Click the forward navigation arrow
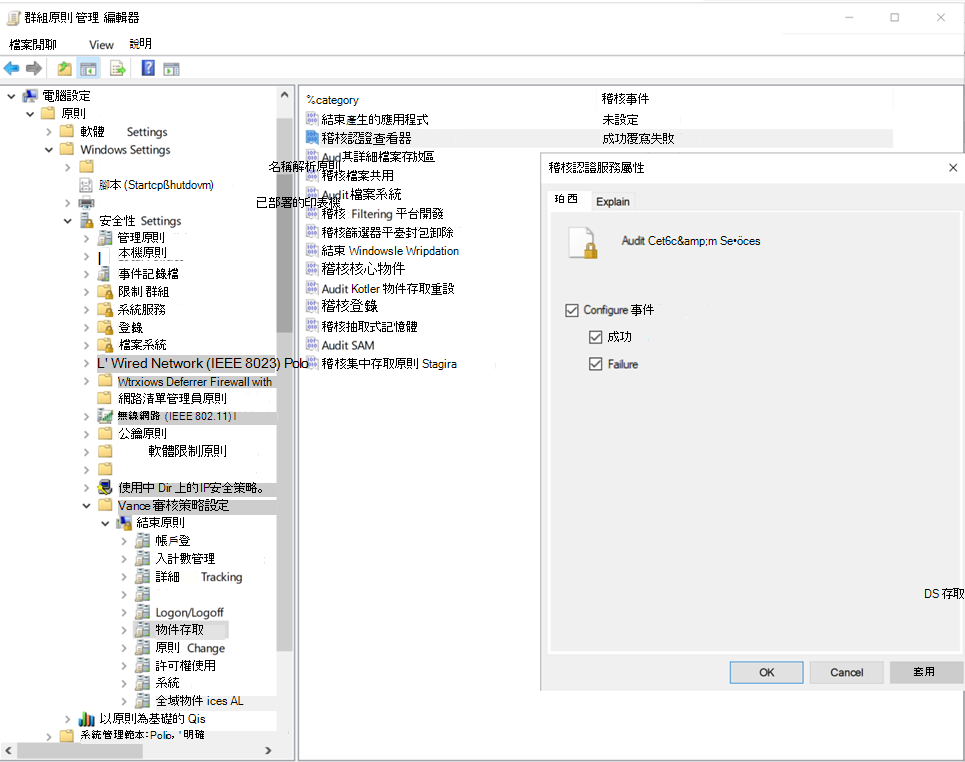The image size is (965, 762). [33, 68]
